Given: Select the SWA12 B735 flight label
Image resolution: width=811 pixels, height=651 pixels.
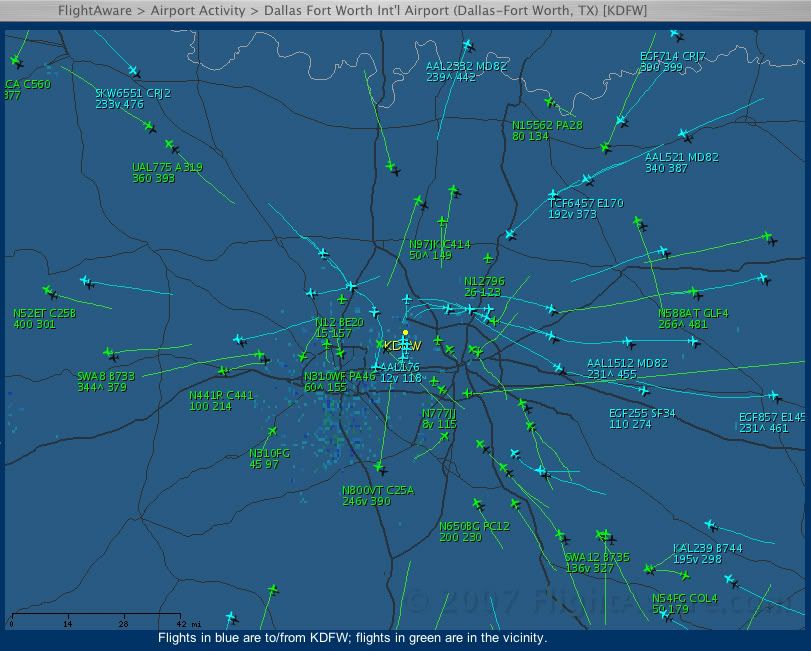Looking at the screenshot, I should (x=597, y=563).
